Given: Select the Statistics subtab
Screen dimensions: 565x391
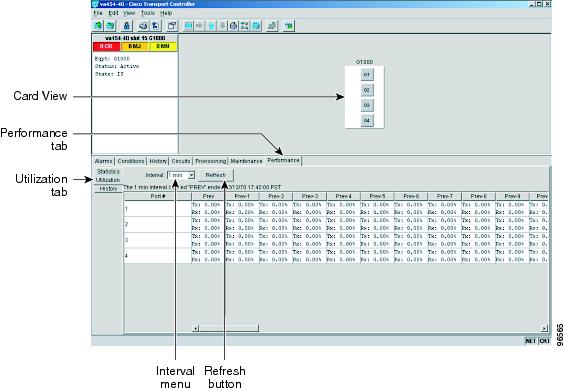Looking at the screenshot, I should coord(108,172).
